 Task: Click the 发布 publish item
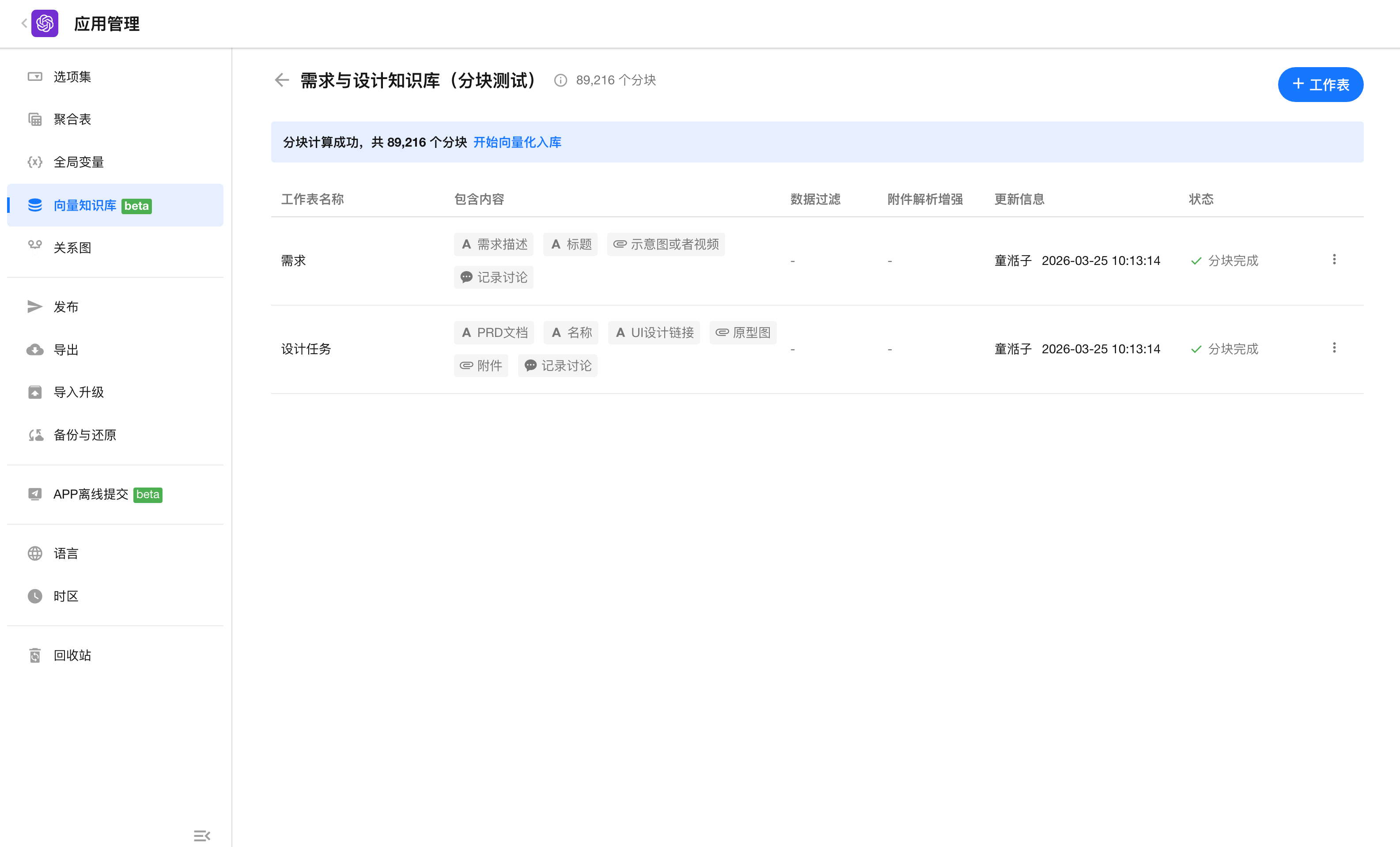point(66,307)
